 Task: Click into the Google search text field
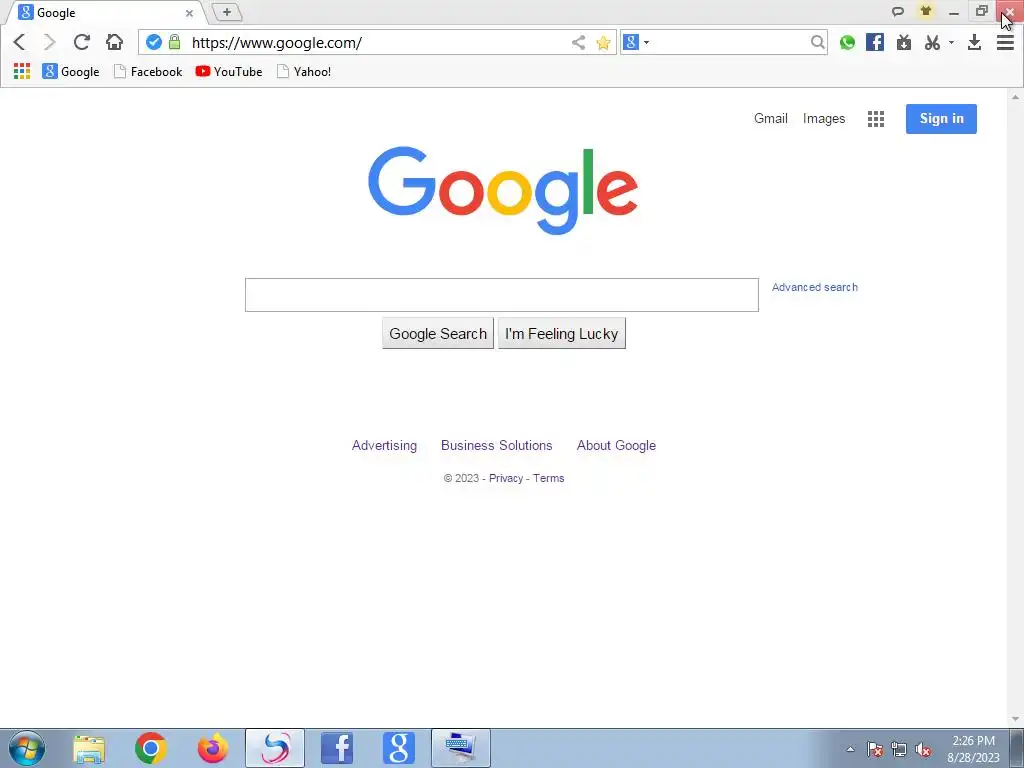(x=502, y=295)
